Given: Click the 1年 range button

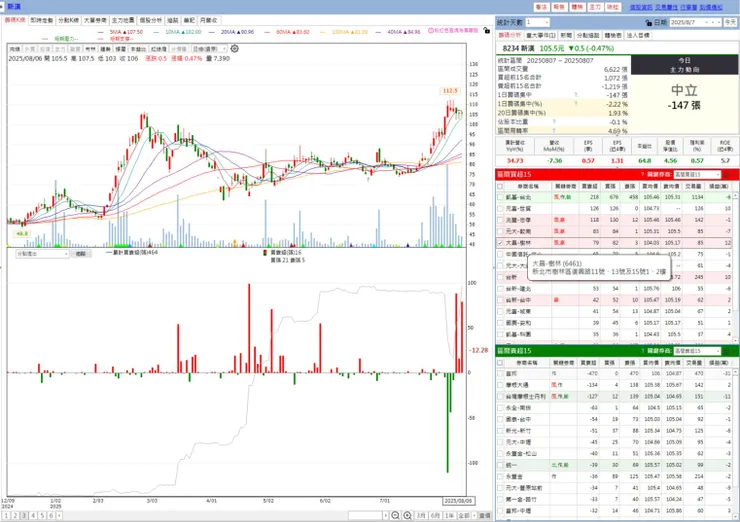Looking at the screenshot, I should tap(450, 515).
